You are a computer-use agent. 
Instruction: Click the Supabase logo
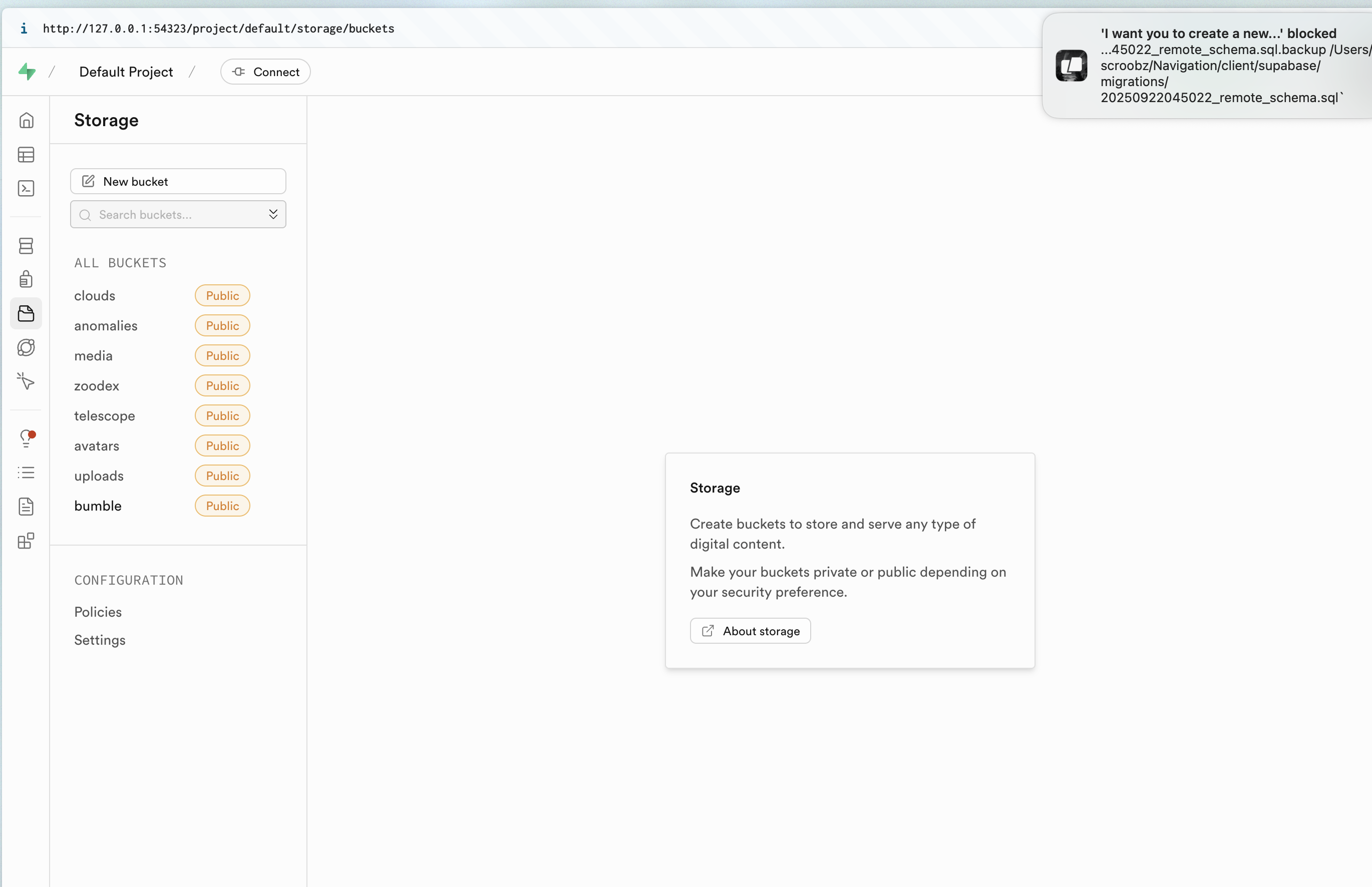(x=27, y=72)
